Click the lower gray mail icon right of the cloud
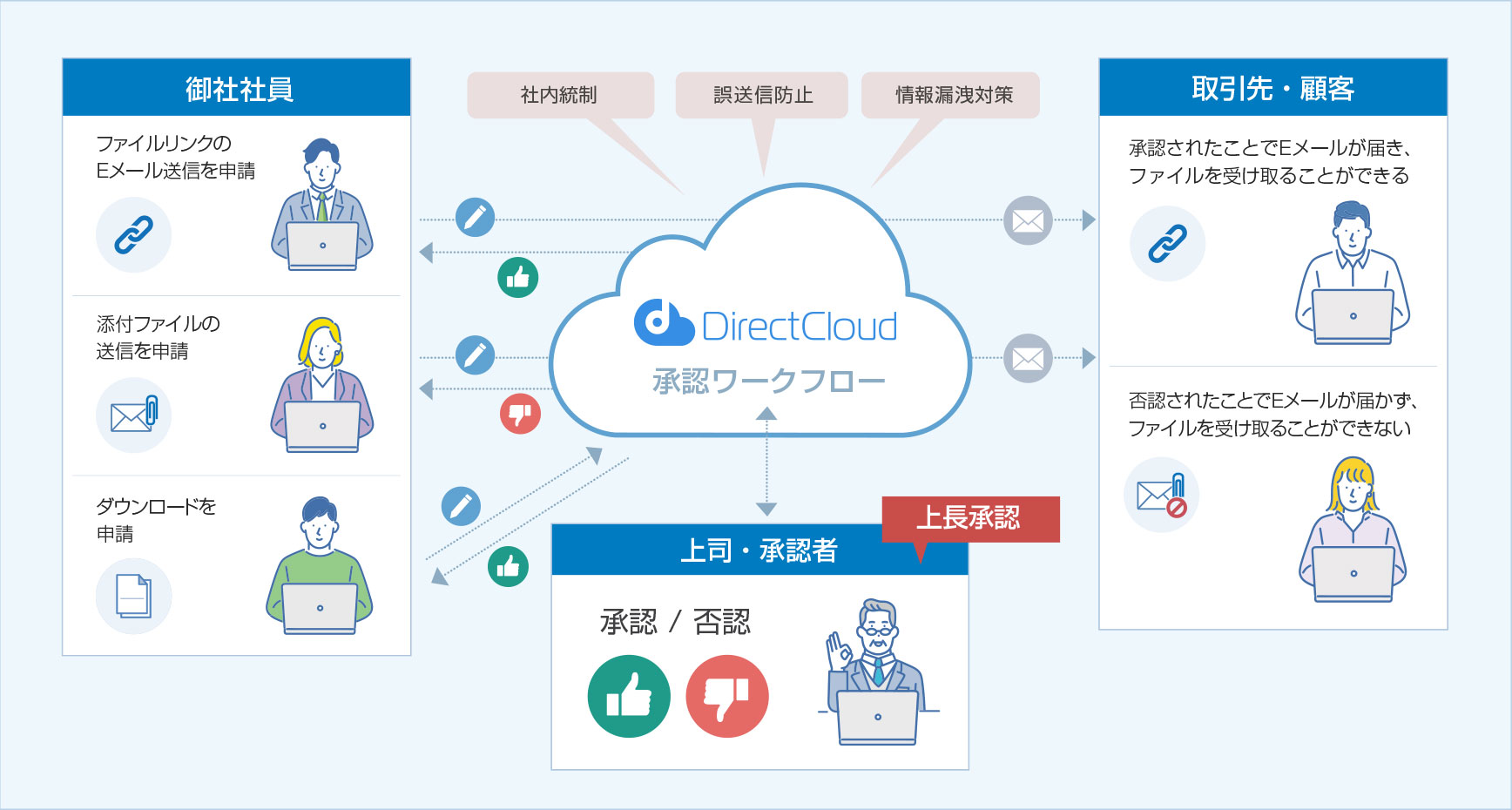Screen dimensions: 1512x810 click(1028, 358)
